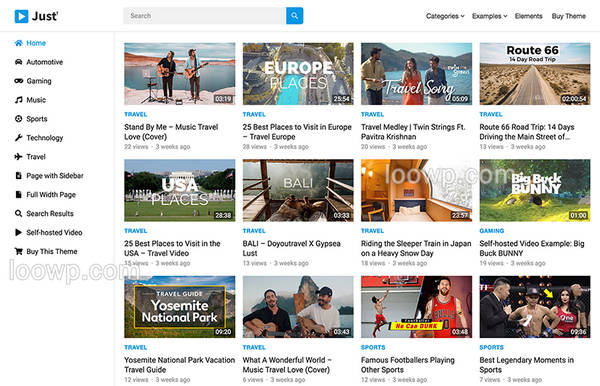Open Page with Sidebar link
This screenshot has height=386, width=600.
(55, 176)
